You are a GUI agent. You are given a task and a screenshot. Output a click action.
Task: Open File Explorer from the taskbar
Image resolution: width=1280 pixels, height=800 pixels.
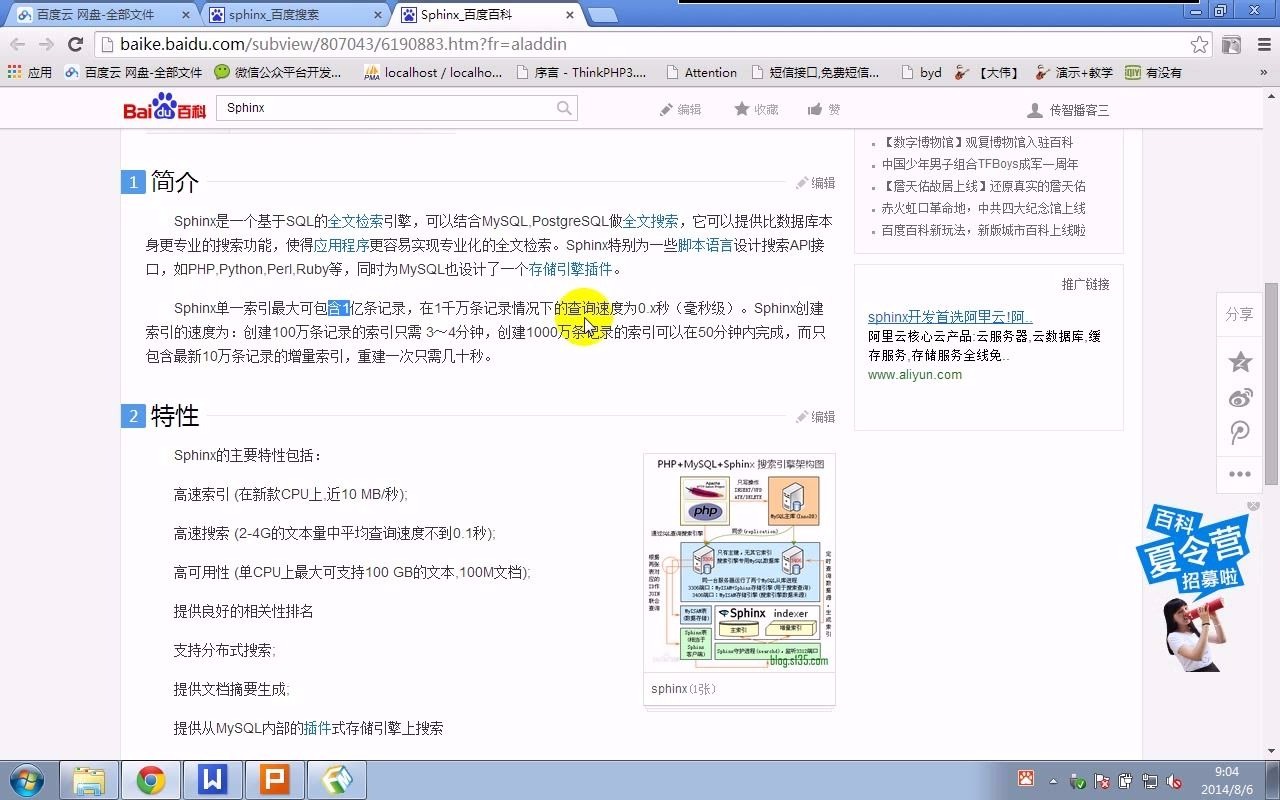(x=89, y=780)
